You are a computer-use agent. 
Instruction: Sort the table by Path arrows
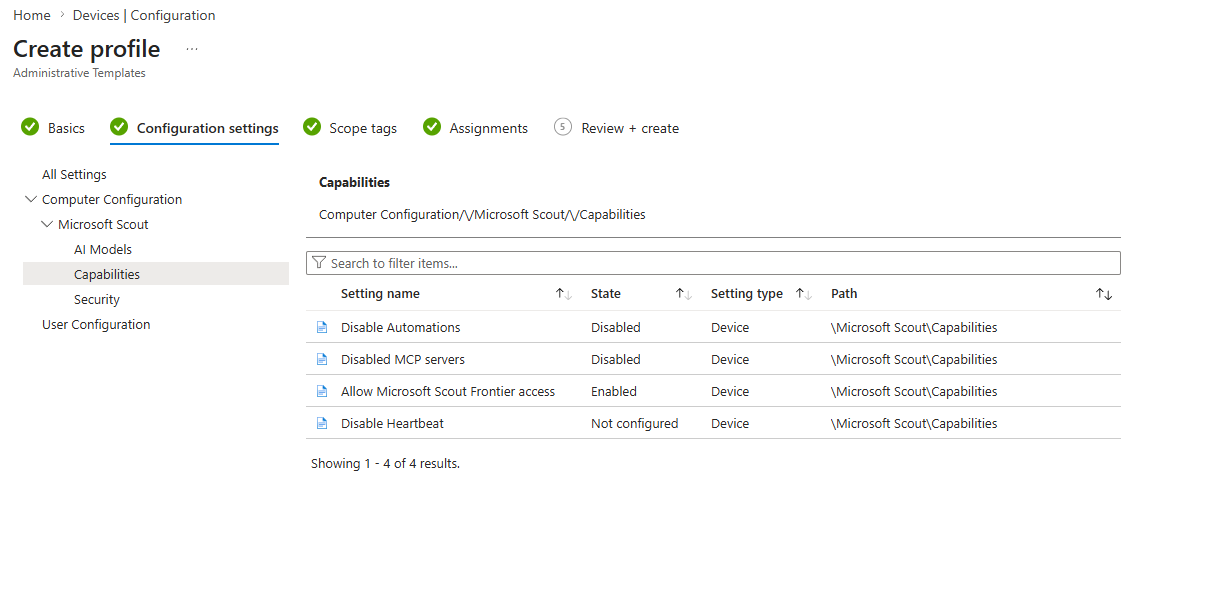click(x=1104, y=294)
